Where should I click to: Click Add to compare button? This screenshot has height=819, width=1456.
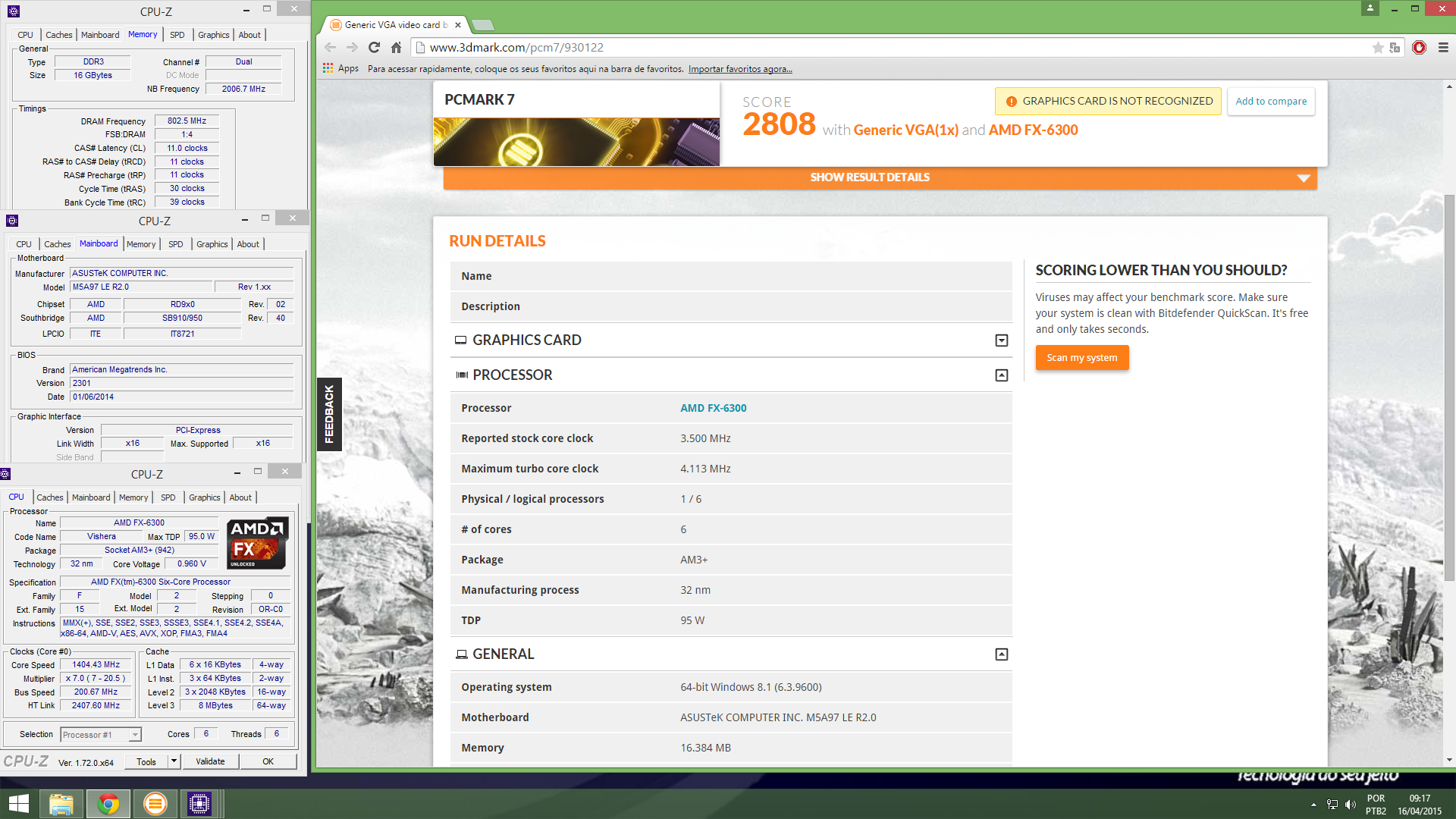pyautogui.click(x=1271, y=102)
